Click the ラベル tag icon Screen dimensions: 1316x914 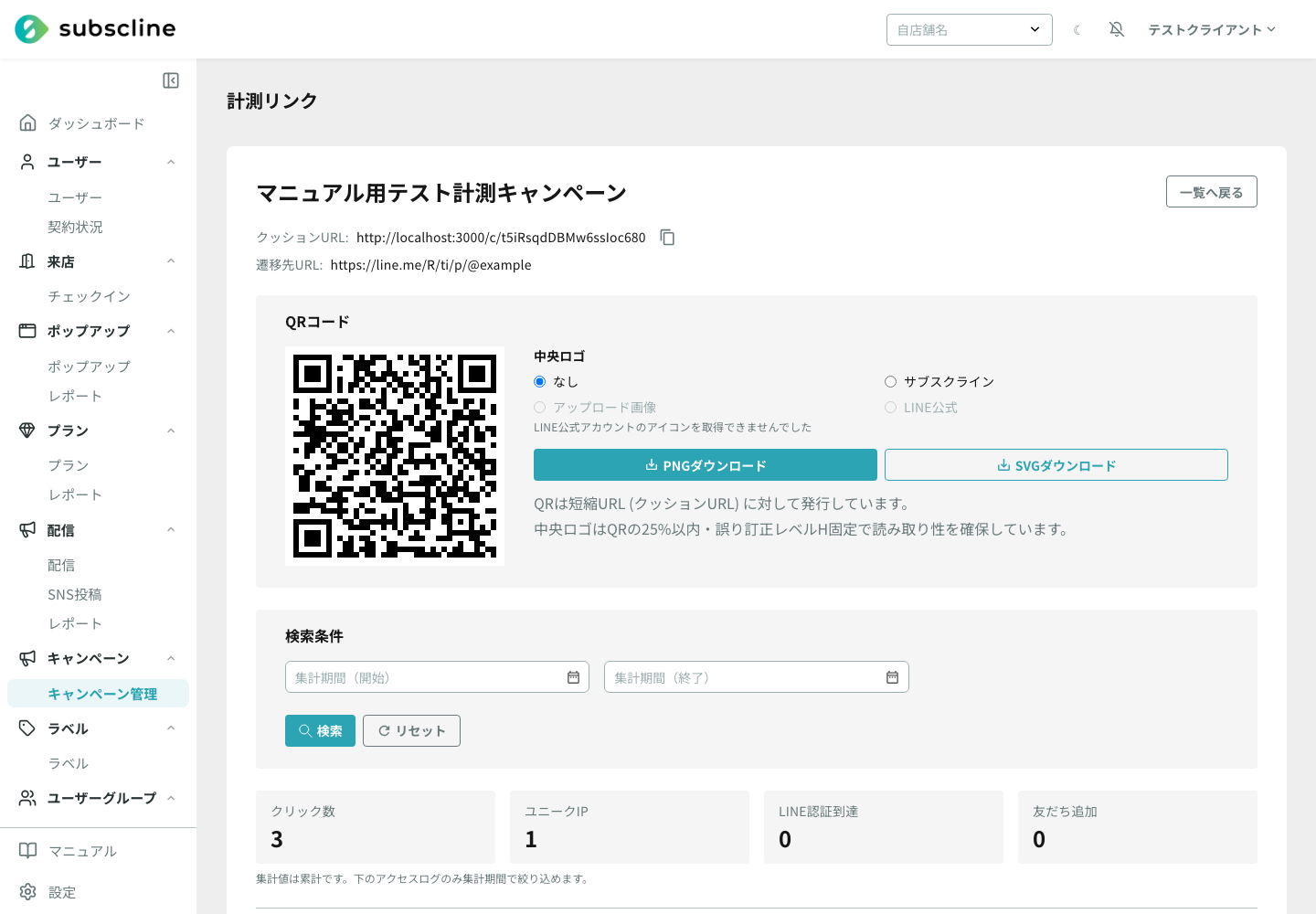click(28, 728)
